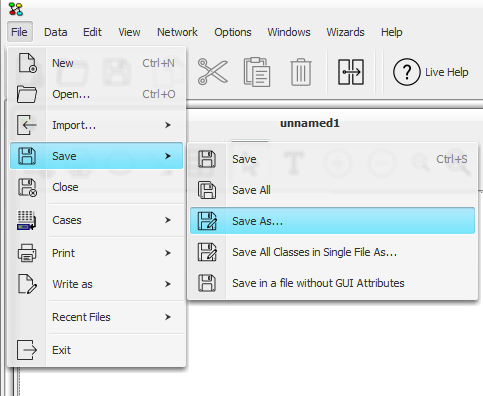
Task: Expand the Cases submenu arrow
Action: 168,220
